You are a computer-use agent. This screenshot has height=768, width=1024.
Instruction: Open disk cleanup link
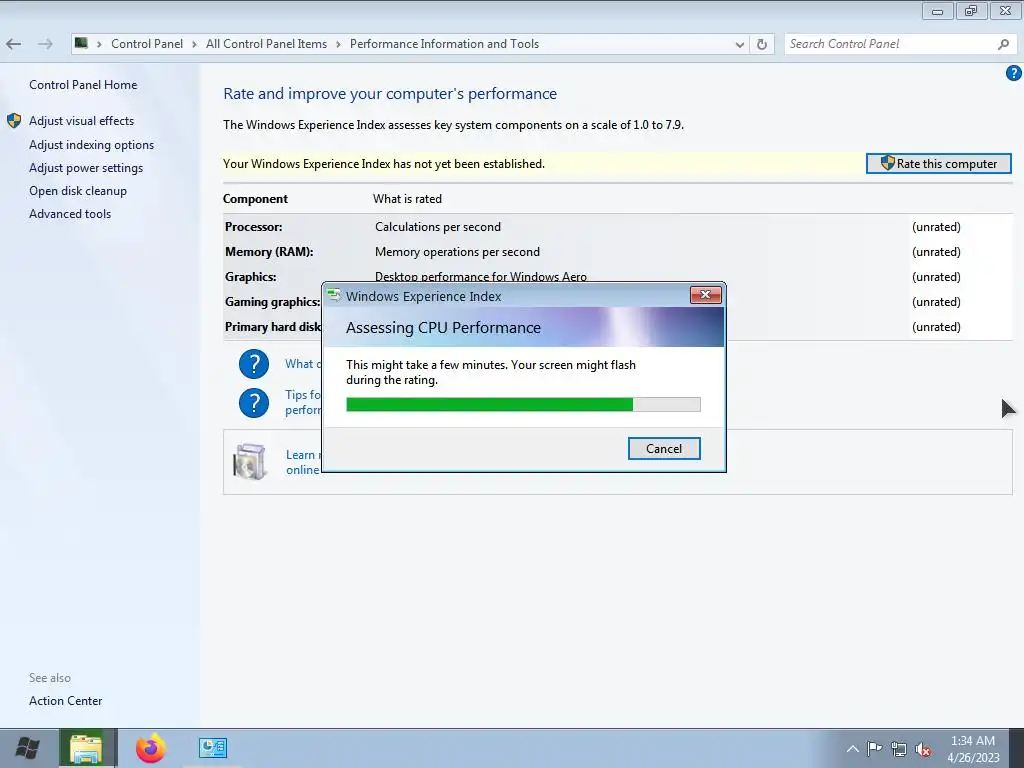(x=78, y=191)
